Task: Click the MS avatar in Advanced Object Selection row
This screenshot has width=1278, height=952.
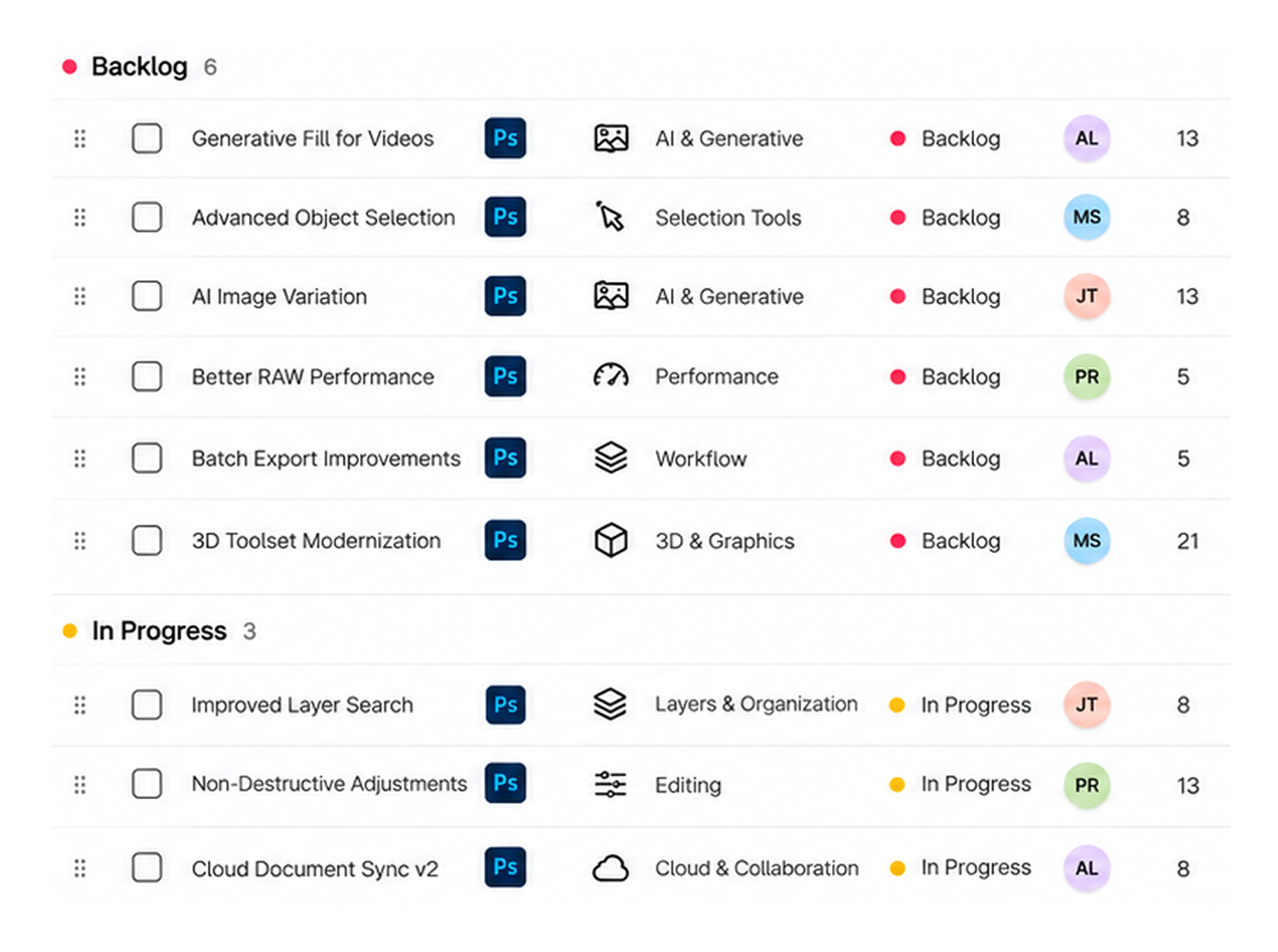Action: pos(1087,217)
